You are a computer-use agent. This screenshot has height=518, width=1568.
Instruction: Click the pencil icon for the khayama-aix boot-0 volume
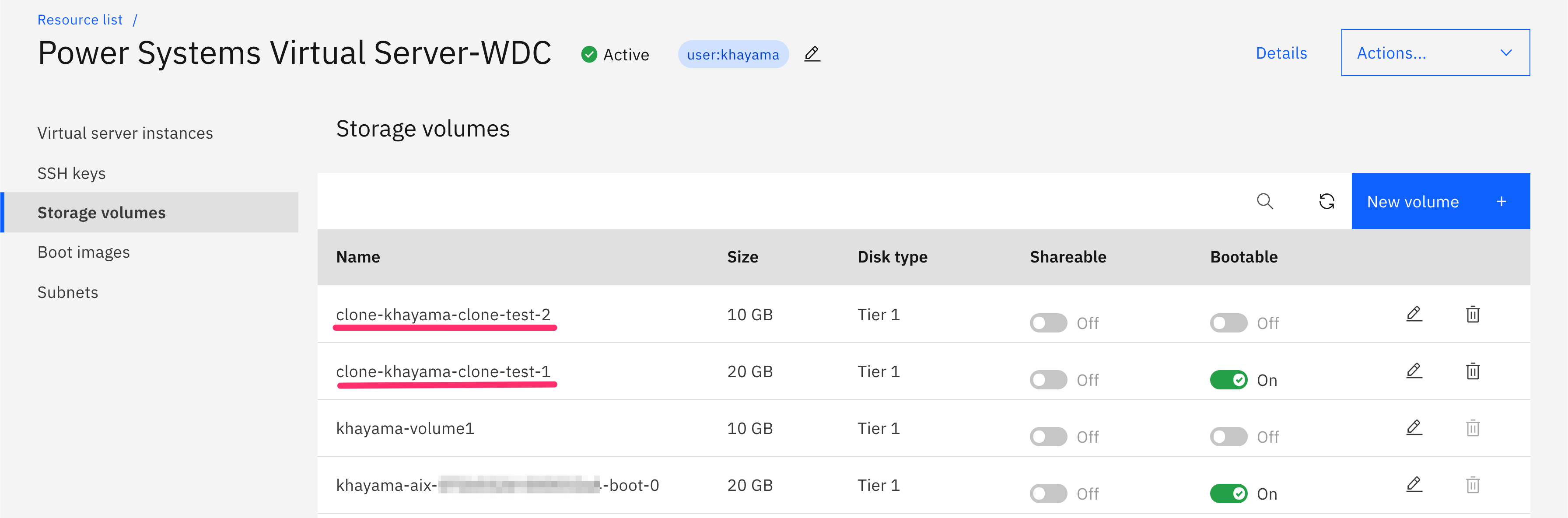1414,484
